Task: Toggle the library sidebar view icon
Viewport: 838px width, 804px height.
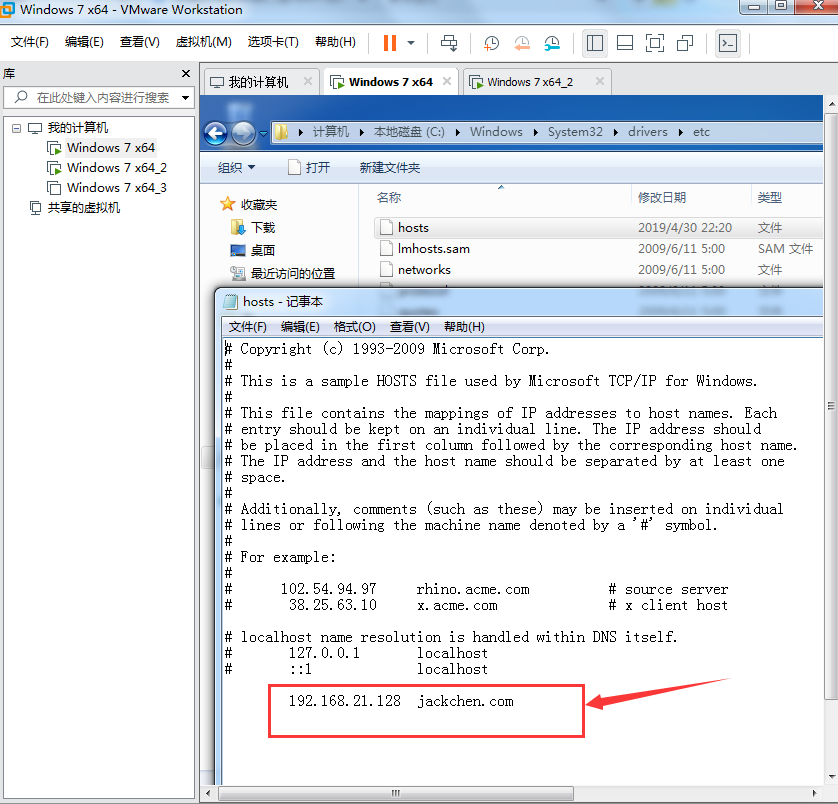Action: (594, 43)
